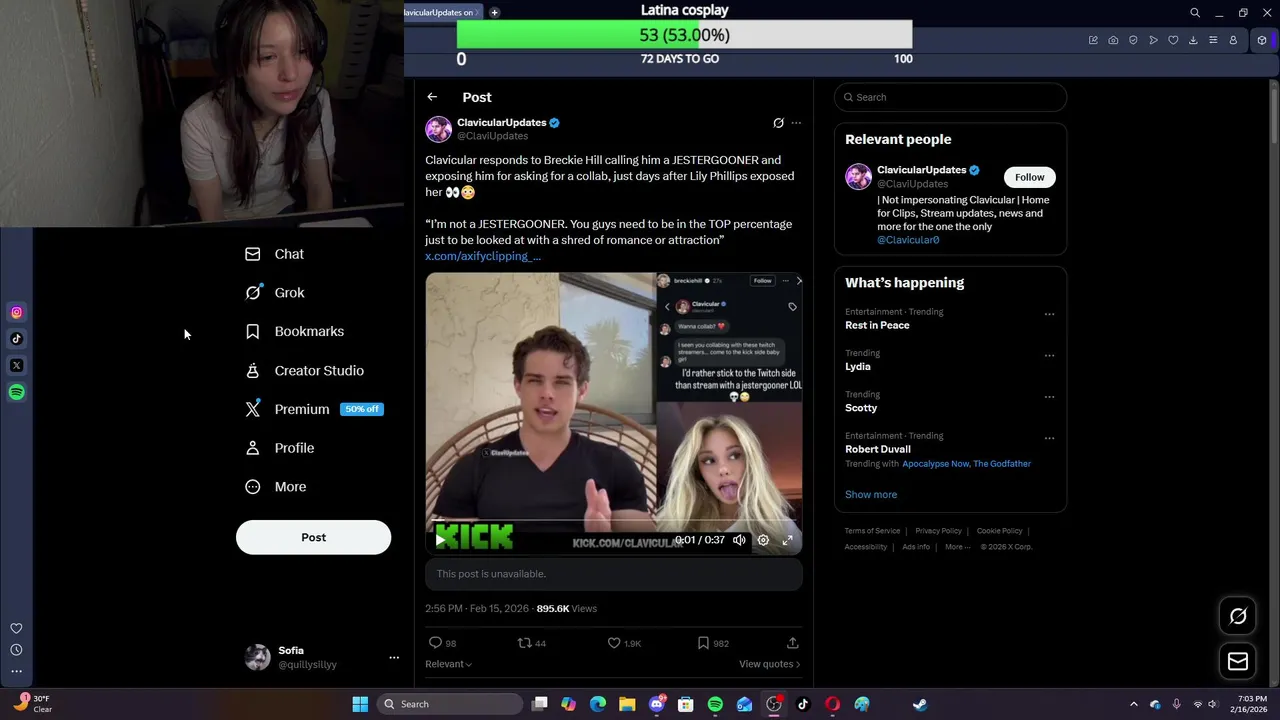Image resolution: width=1280 pixels, height=720 pixels.
Task: Open View quotes link
Action: (769, 664)
